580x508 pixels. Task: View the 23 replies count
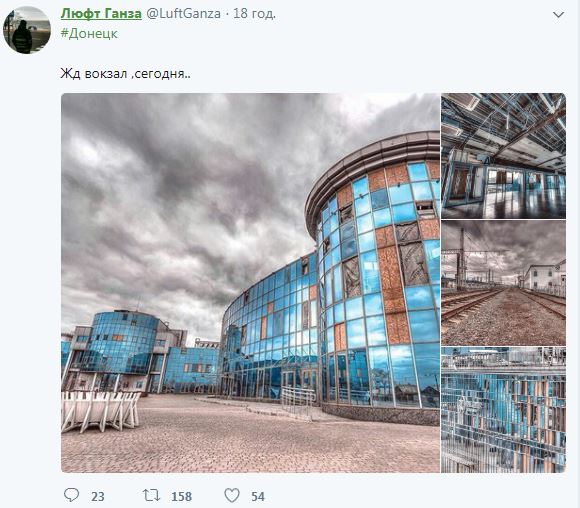click(98, 497)
